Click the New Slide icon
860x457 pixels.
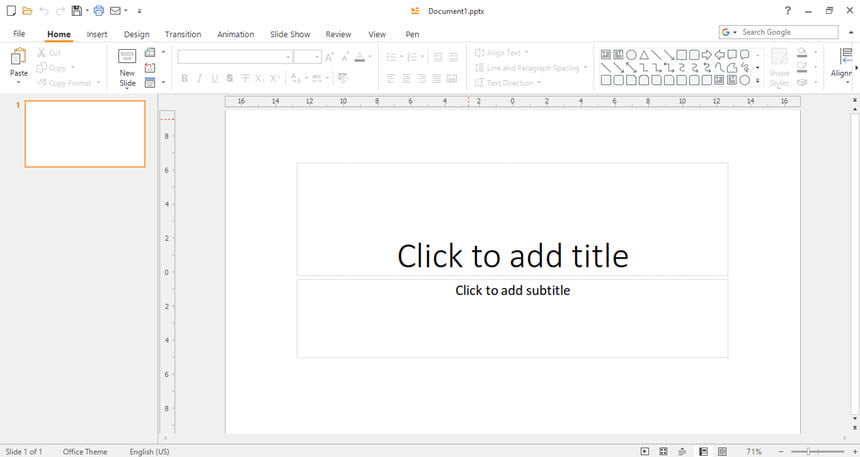[x=127, y=56]
